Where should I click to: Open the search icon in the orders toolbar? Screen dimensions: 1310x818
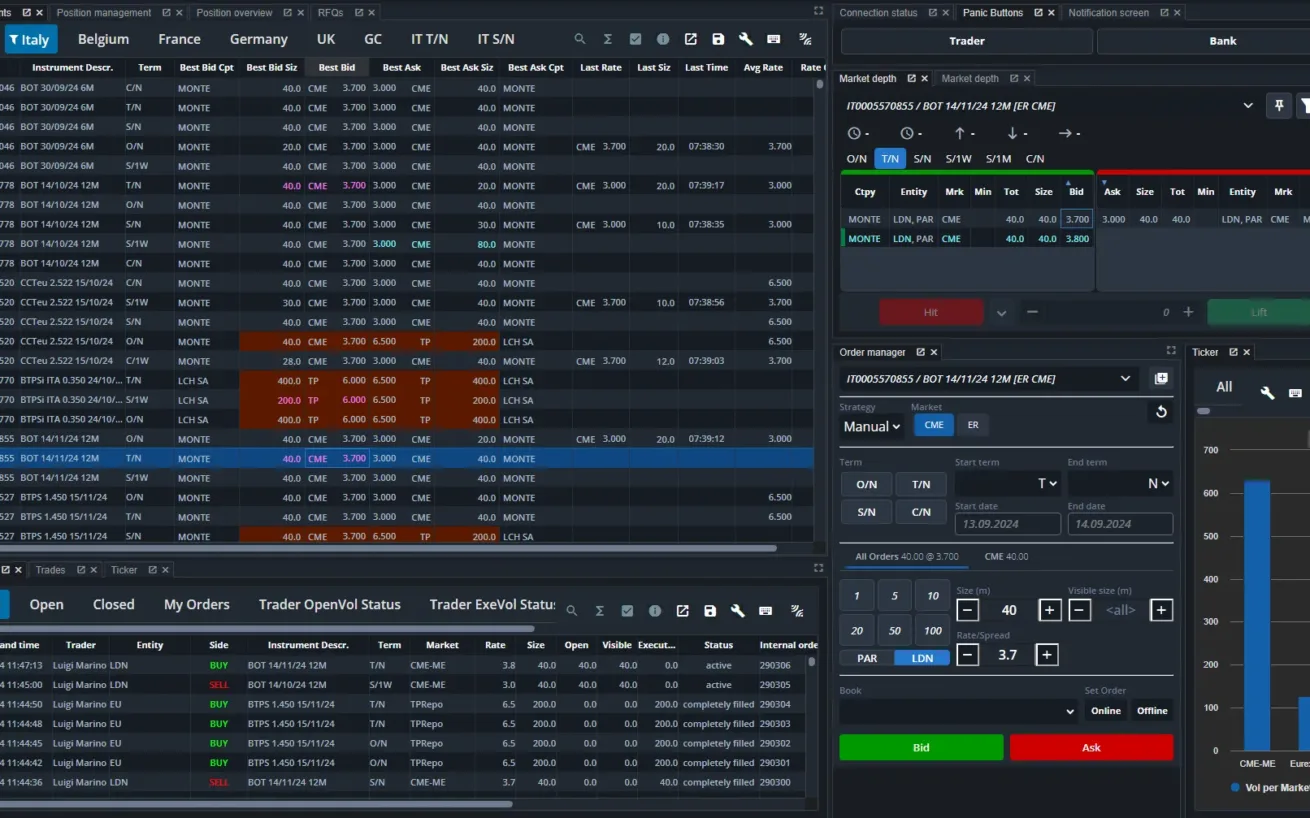coord(570,609)
